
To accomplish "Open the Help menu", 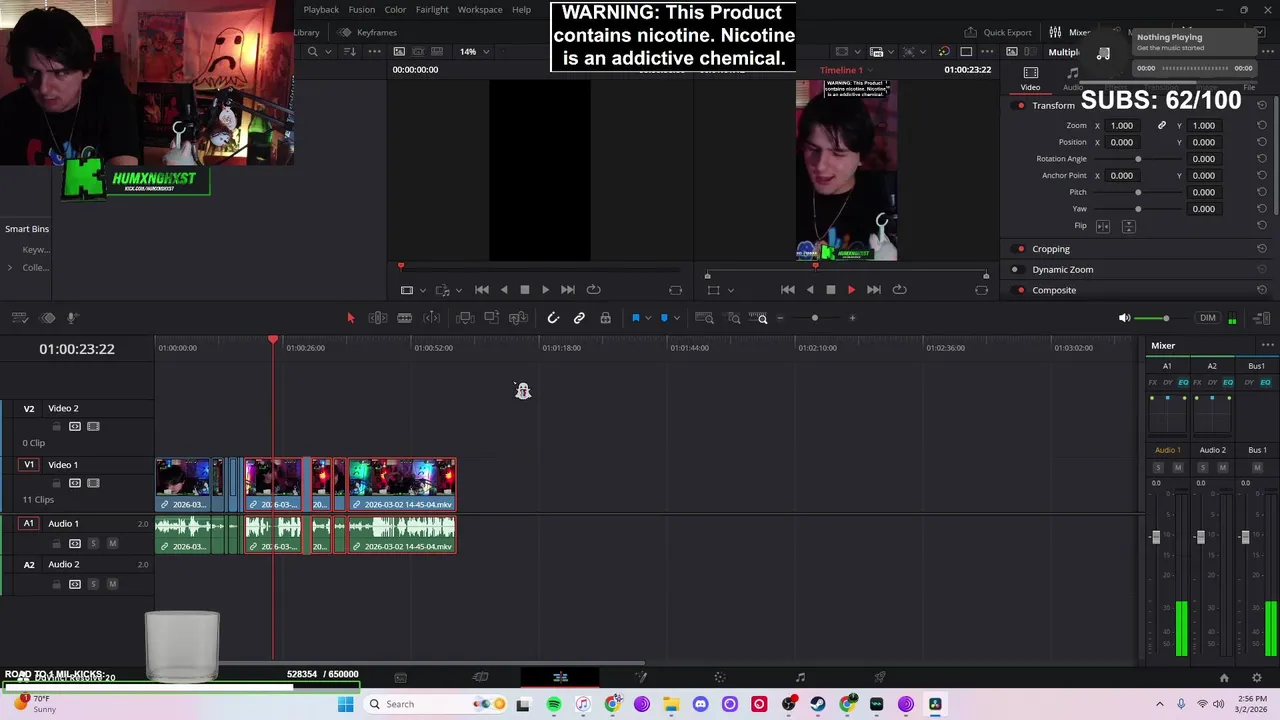I will coord(522,10).
